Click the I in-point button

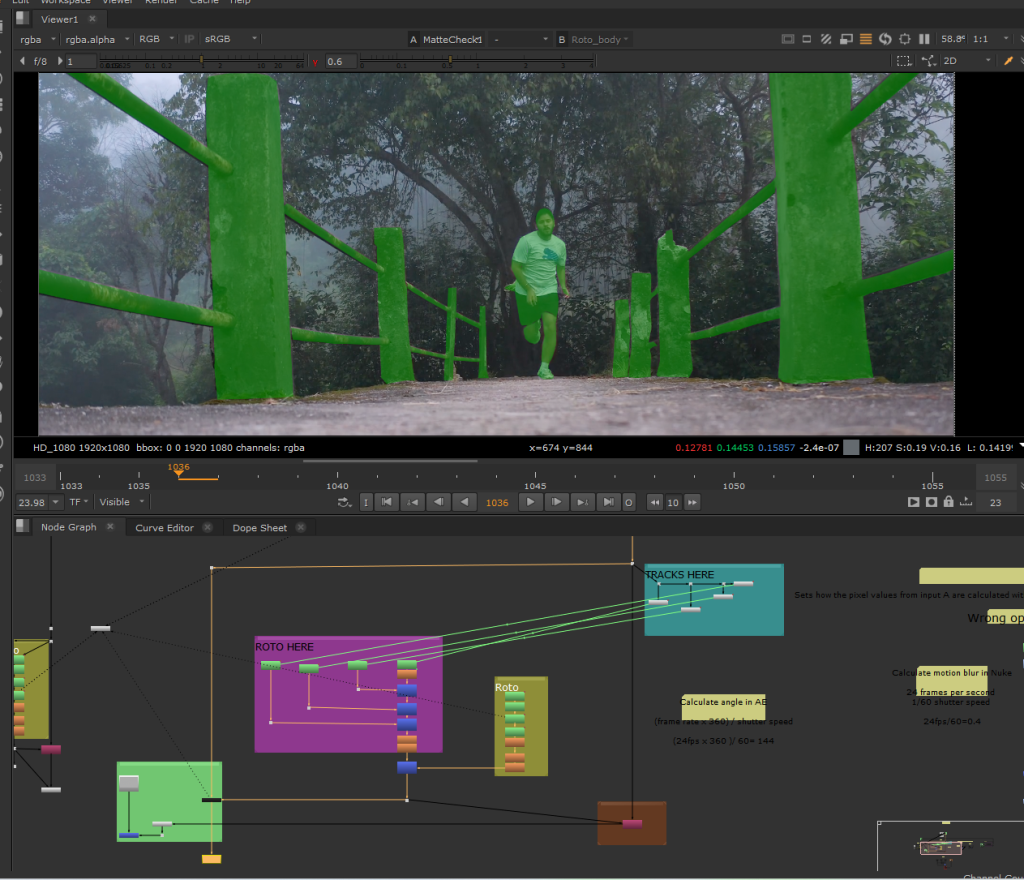(x=366, y=502)
